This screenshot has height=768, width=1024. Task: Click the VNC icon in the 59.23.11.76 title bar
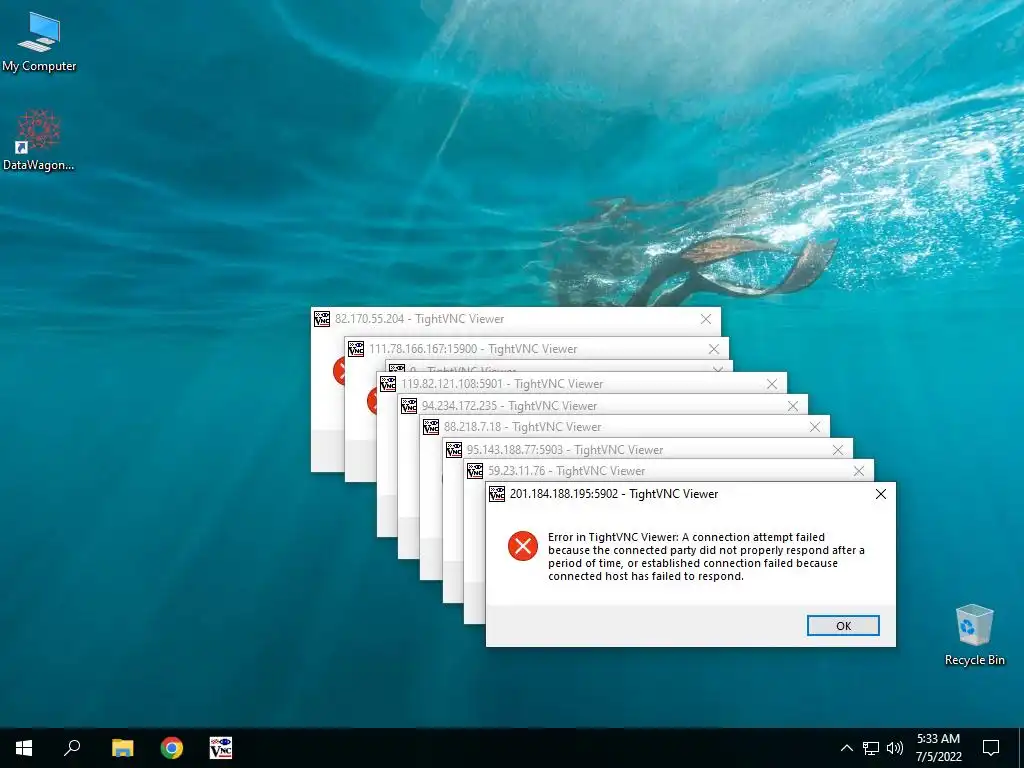click(x=475, y=471)
